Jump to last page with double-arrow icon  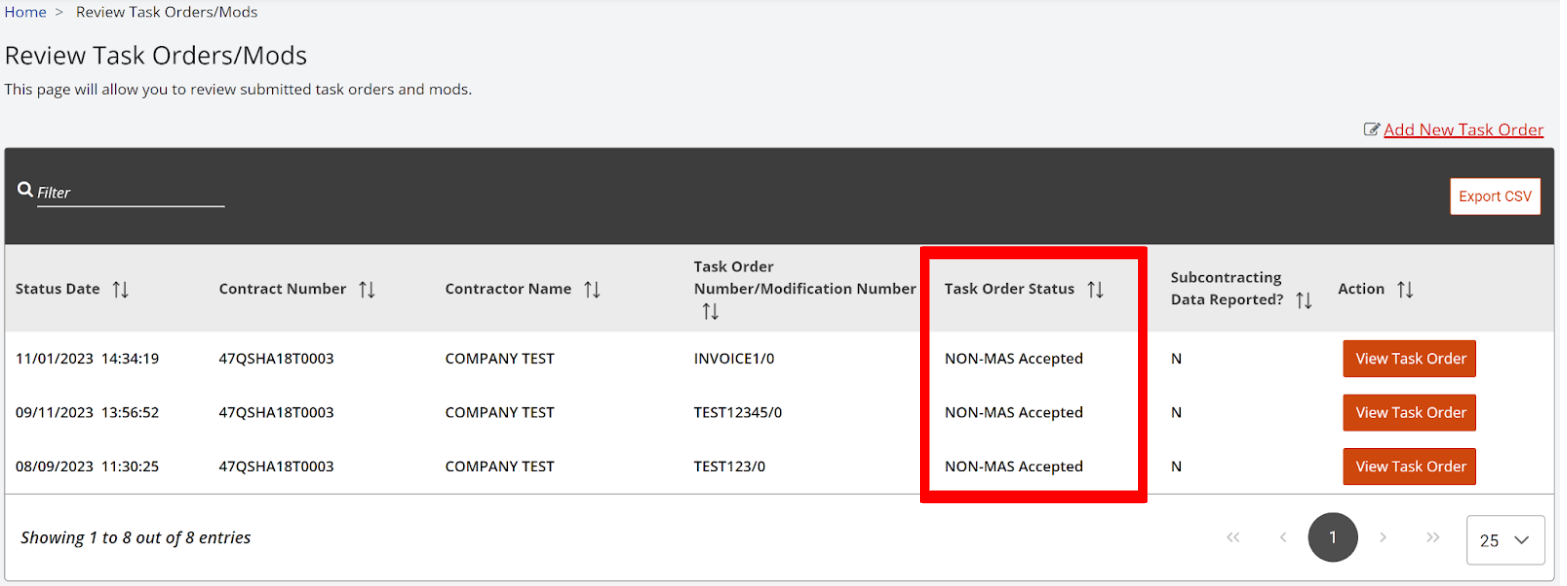click(x=1433, y=537)
